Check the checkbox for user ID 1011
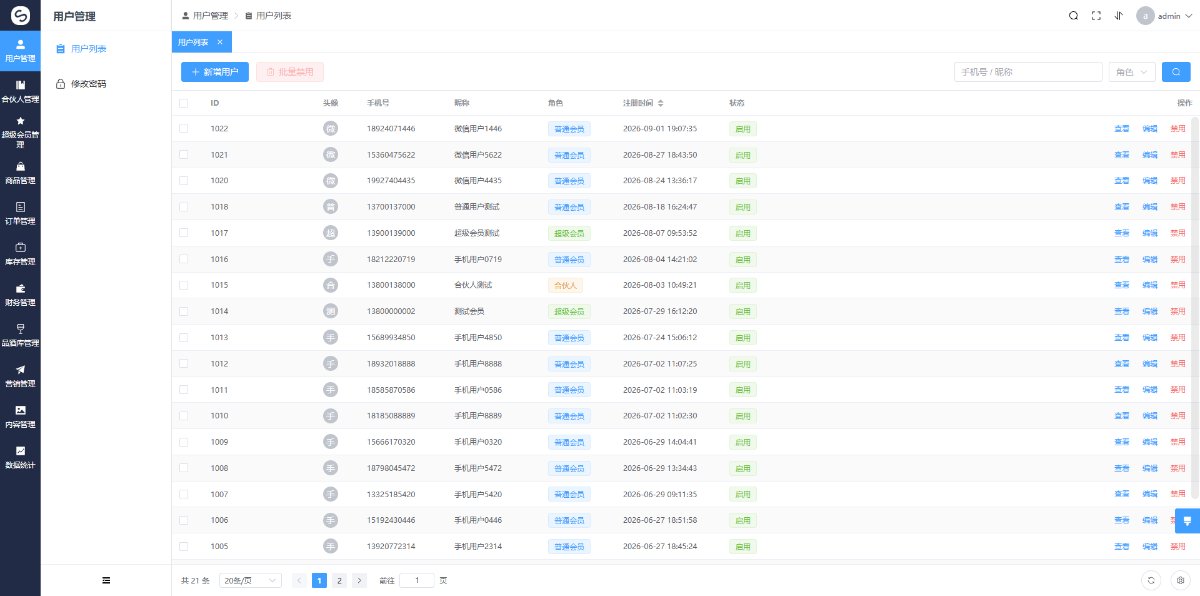 pos(183,389)
